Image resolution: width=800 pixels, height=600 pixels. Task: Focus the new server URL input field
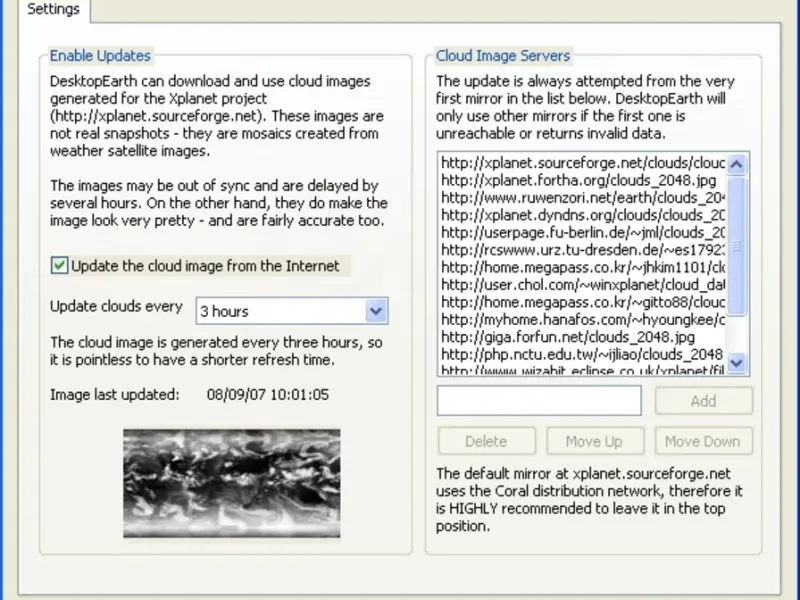tap(539, 401)
